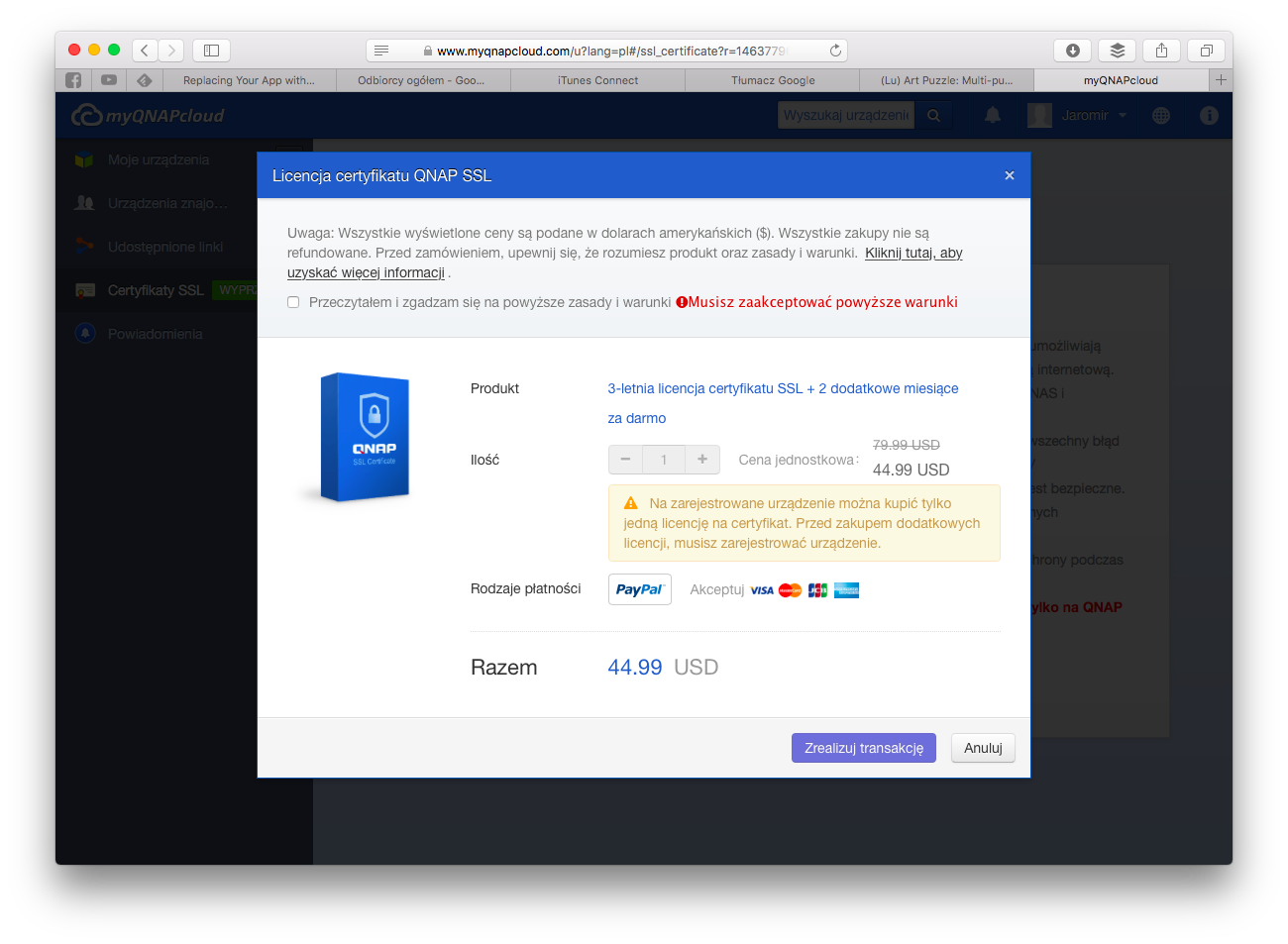Click the Safari address bar

(606, 51)
